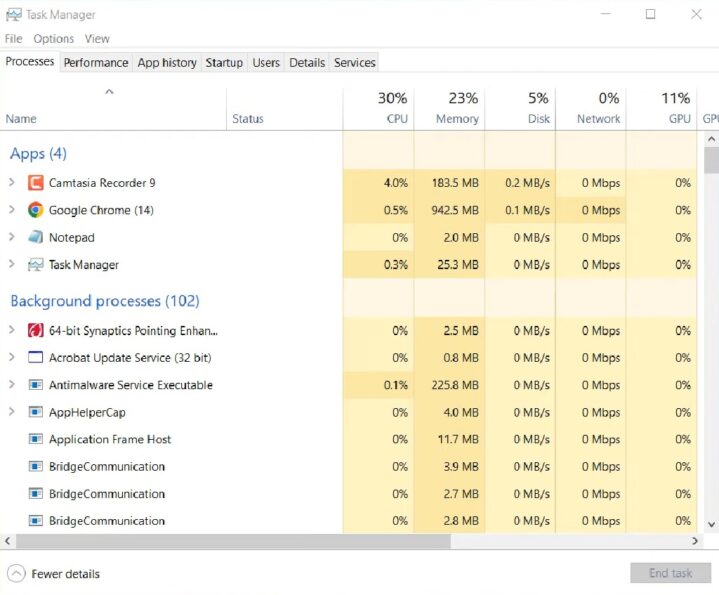Click the End task button
Image resolution: width=719 pixels, height=595 pixels.
(670, 573)
